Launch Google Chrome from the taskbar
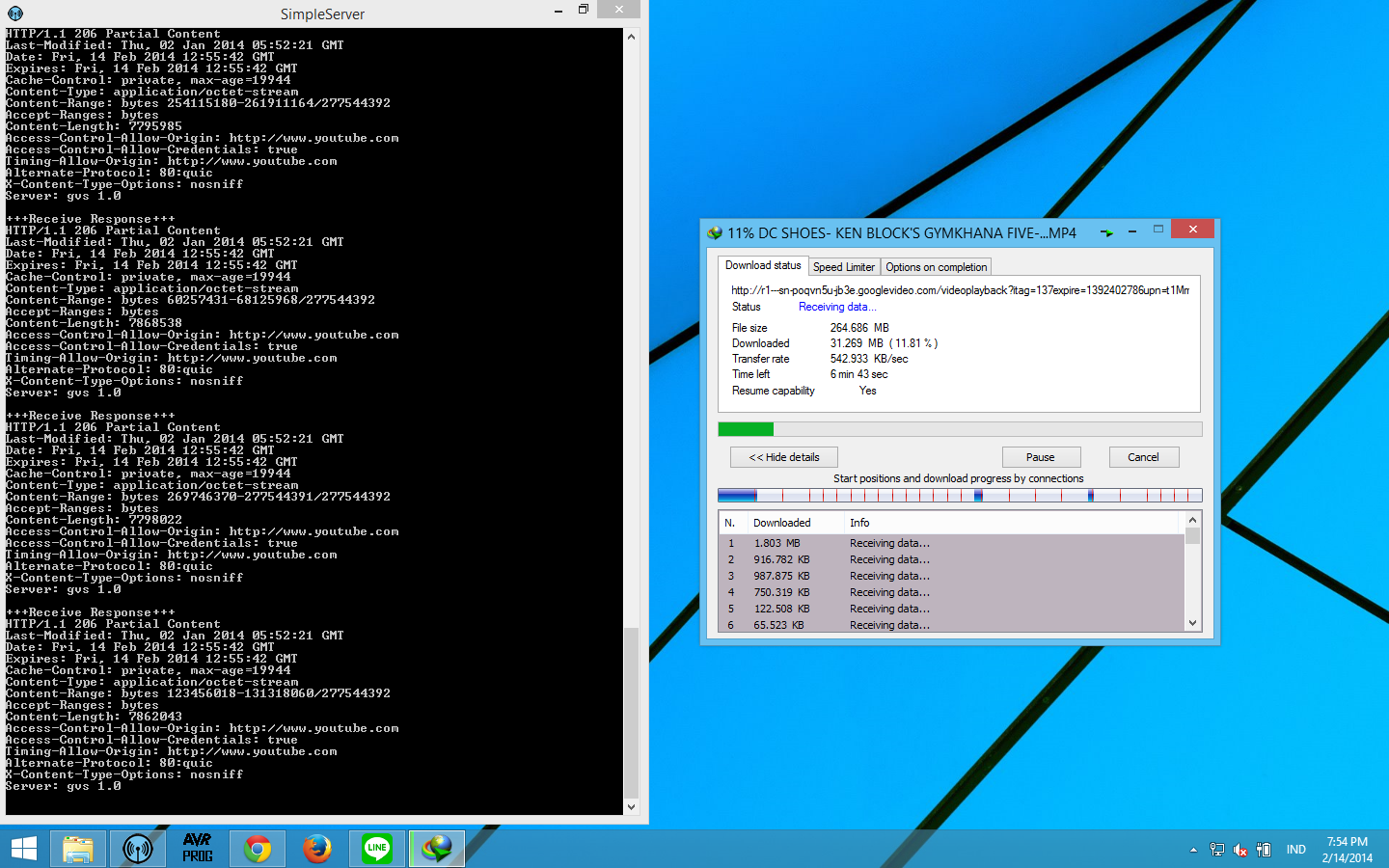 point(258,849)
